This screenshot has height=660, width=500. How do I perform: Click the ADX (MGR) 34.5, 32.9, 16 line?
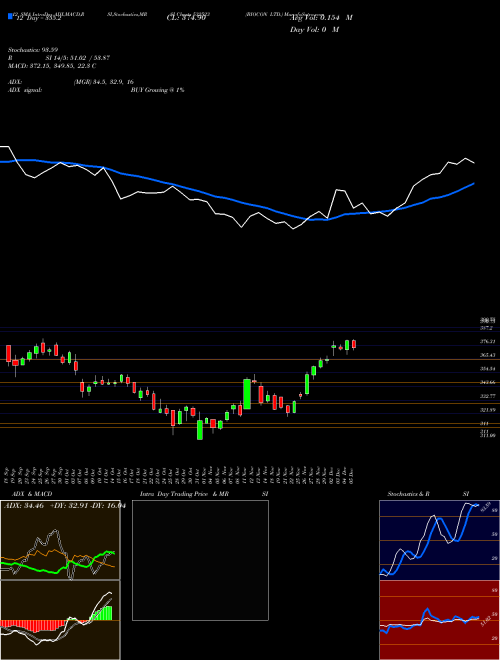pos(70,82)
